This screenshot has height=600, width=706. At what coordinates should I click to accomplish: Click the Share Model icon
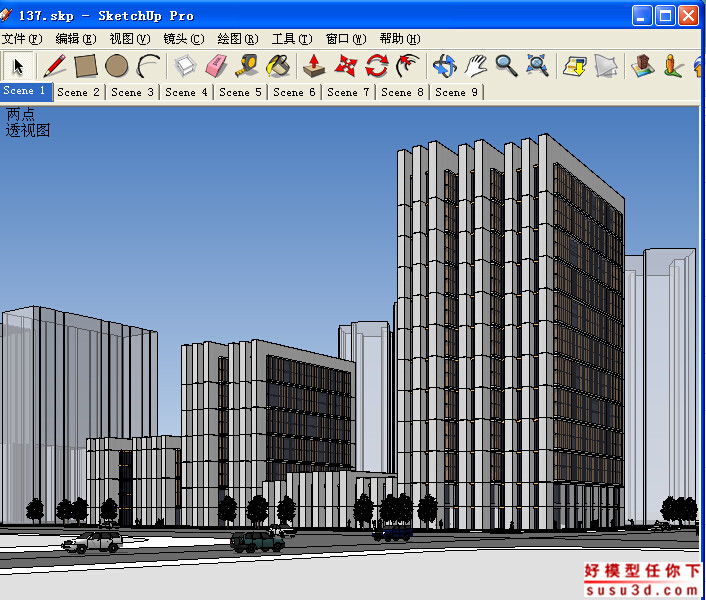click(606, 66)
